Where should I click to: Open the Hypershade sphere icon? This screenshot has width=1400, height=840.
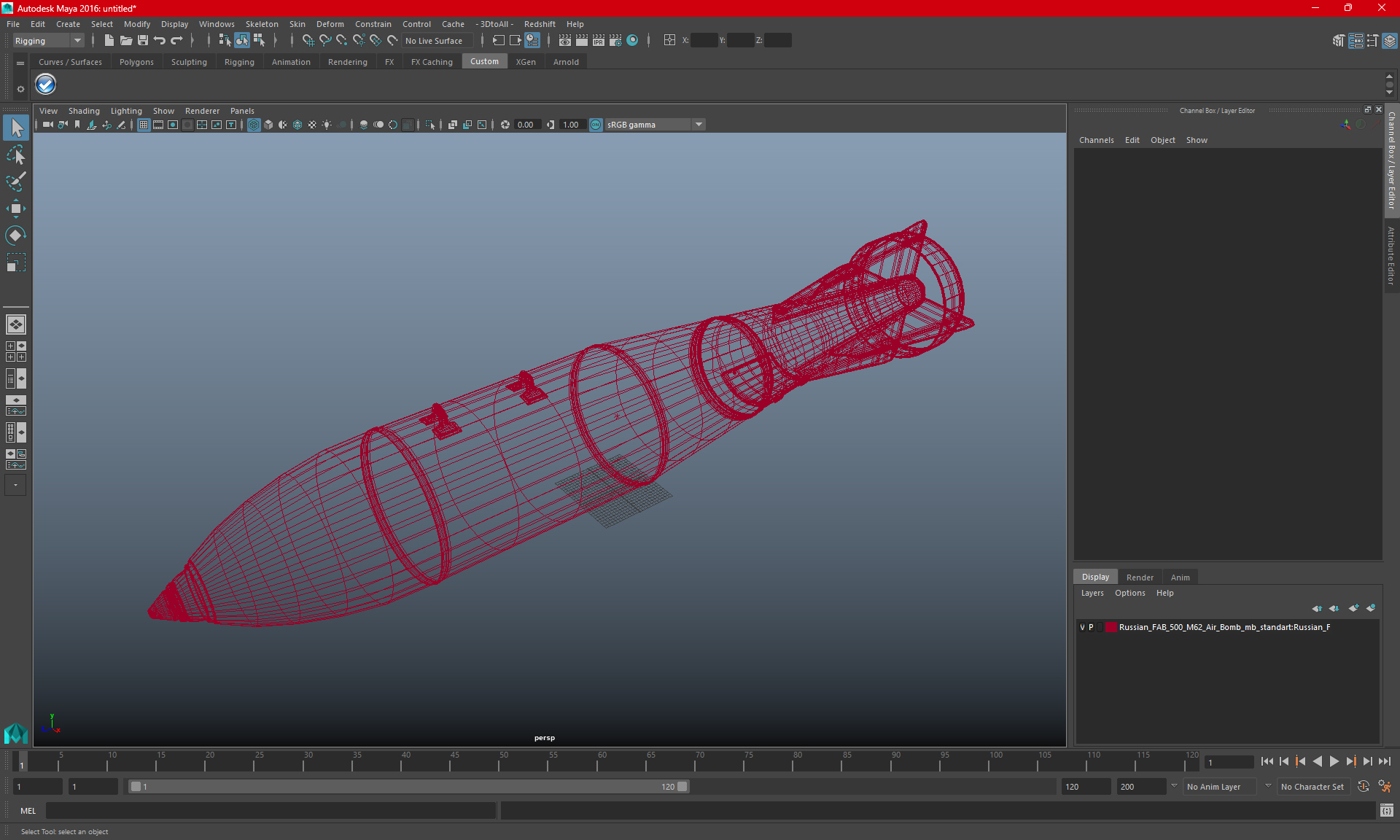pyautogui.click(x=632, y=41)
